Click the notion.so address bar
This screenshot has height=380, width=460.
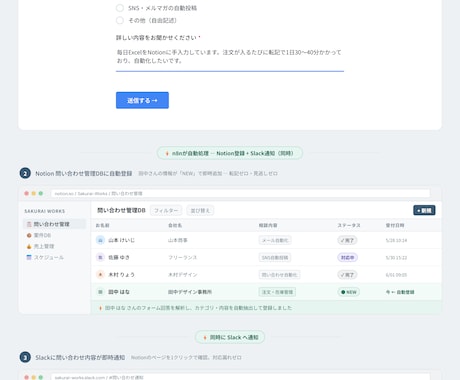click(x=240, y=193)
